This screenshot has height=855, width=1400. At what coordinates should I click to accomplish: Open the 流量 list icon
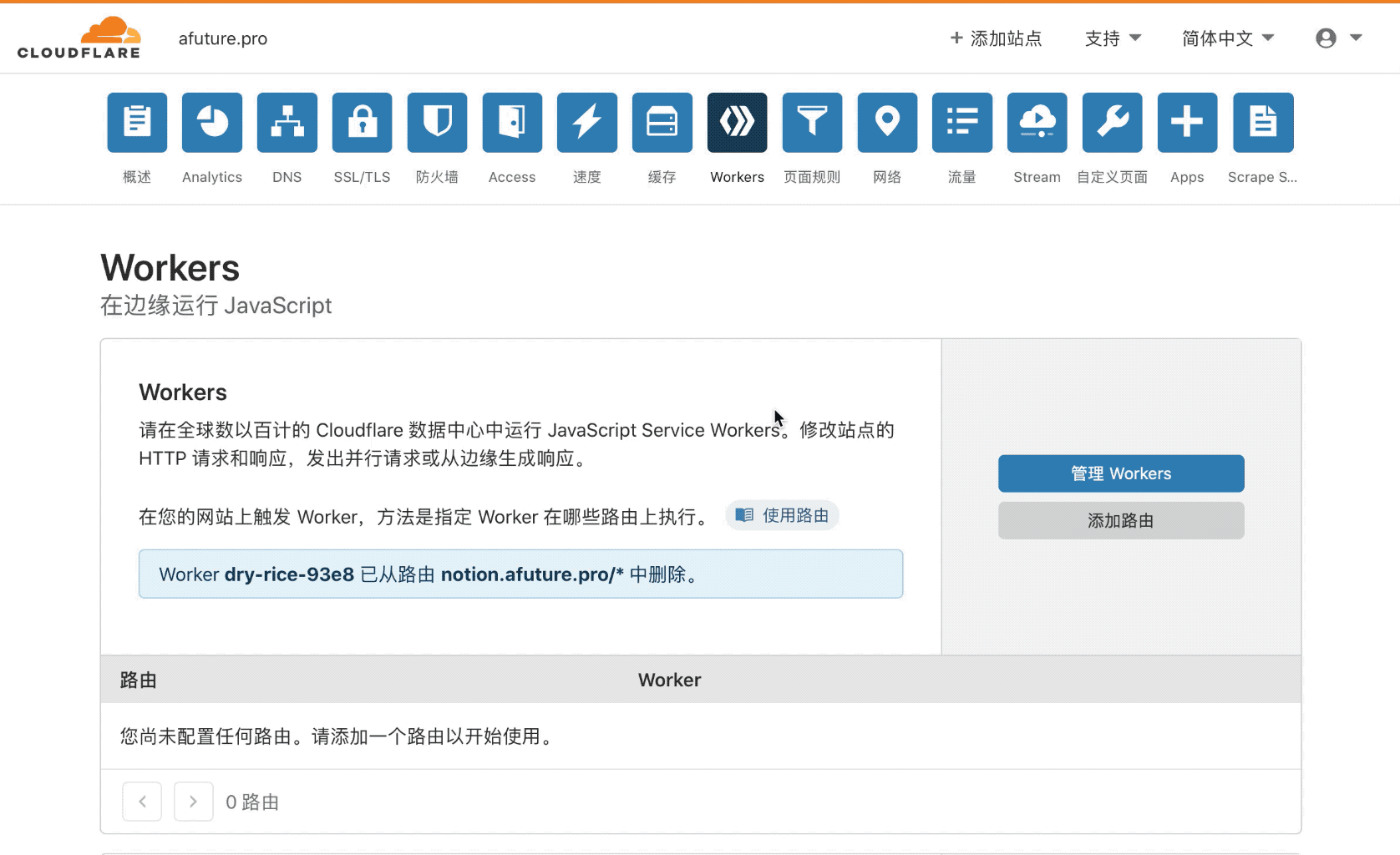pyautogui.click(x=962, y=123)
